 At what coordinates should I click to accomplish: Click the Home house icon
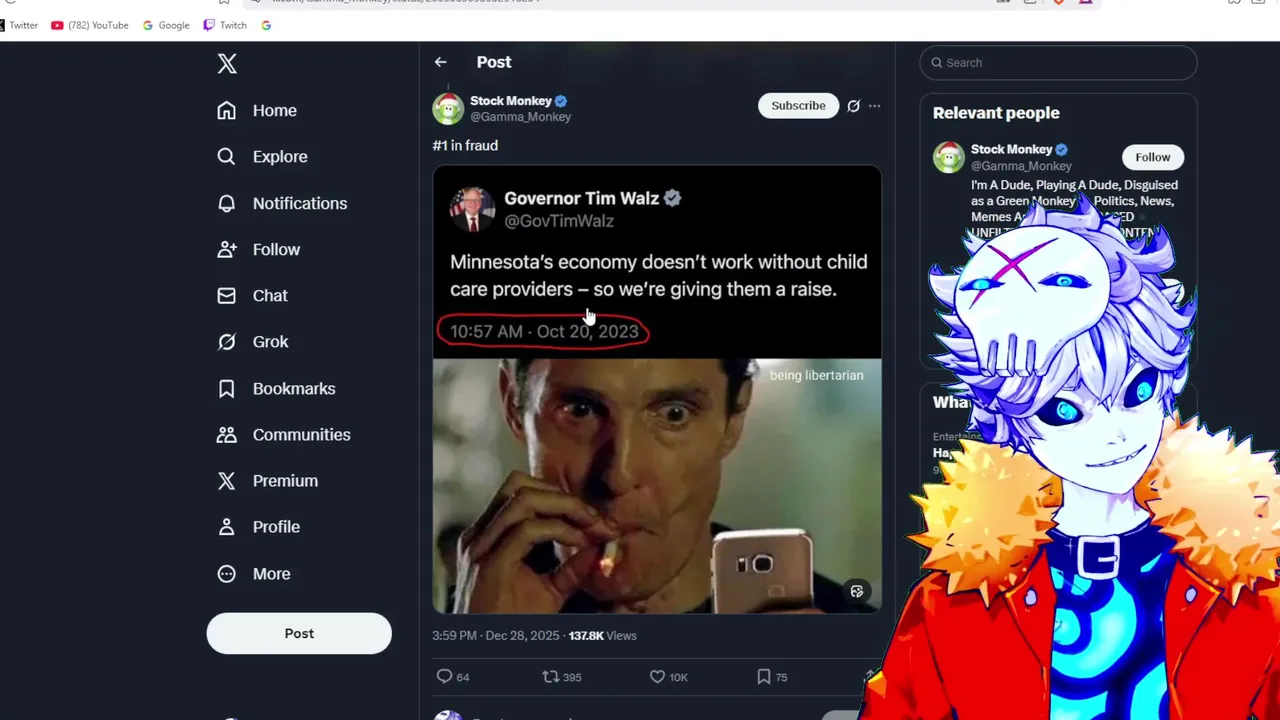[227, 110]
